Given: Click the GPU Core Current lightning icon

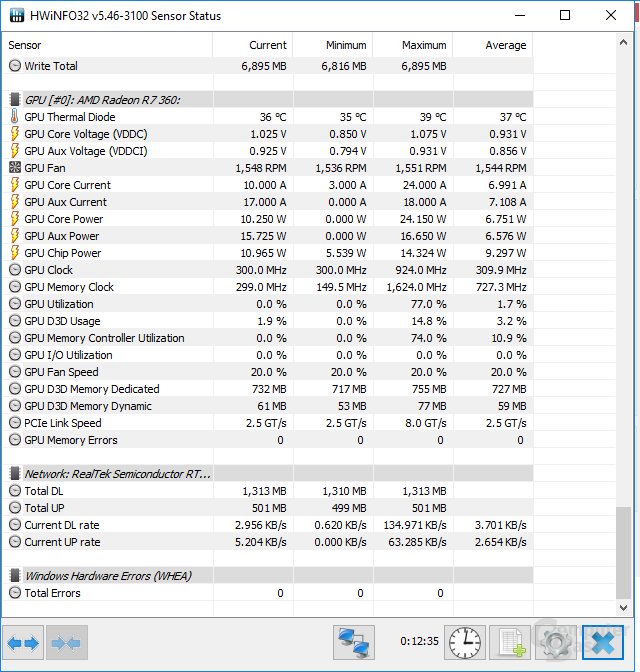Looking at the screenshot, I should pos(15,185).
